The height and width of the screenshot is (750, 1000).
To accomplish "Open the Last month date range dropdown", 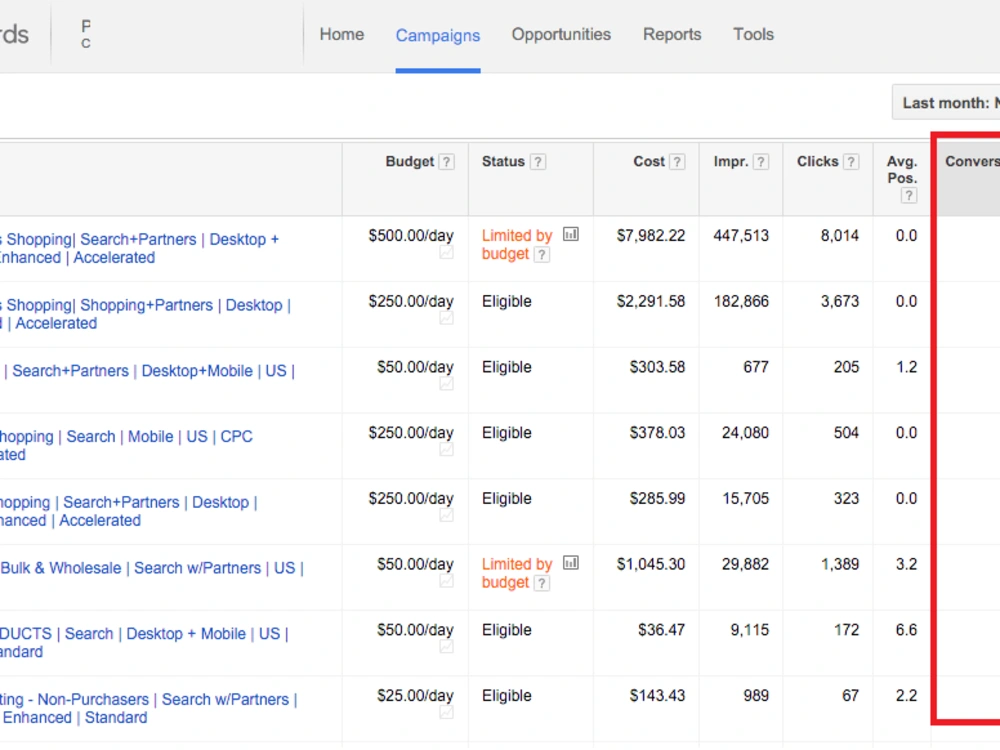I will pos(946,103).
